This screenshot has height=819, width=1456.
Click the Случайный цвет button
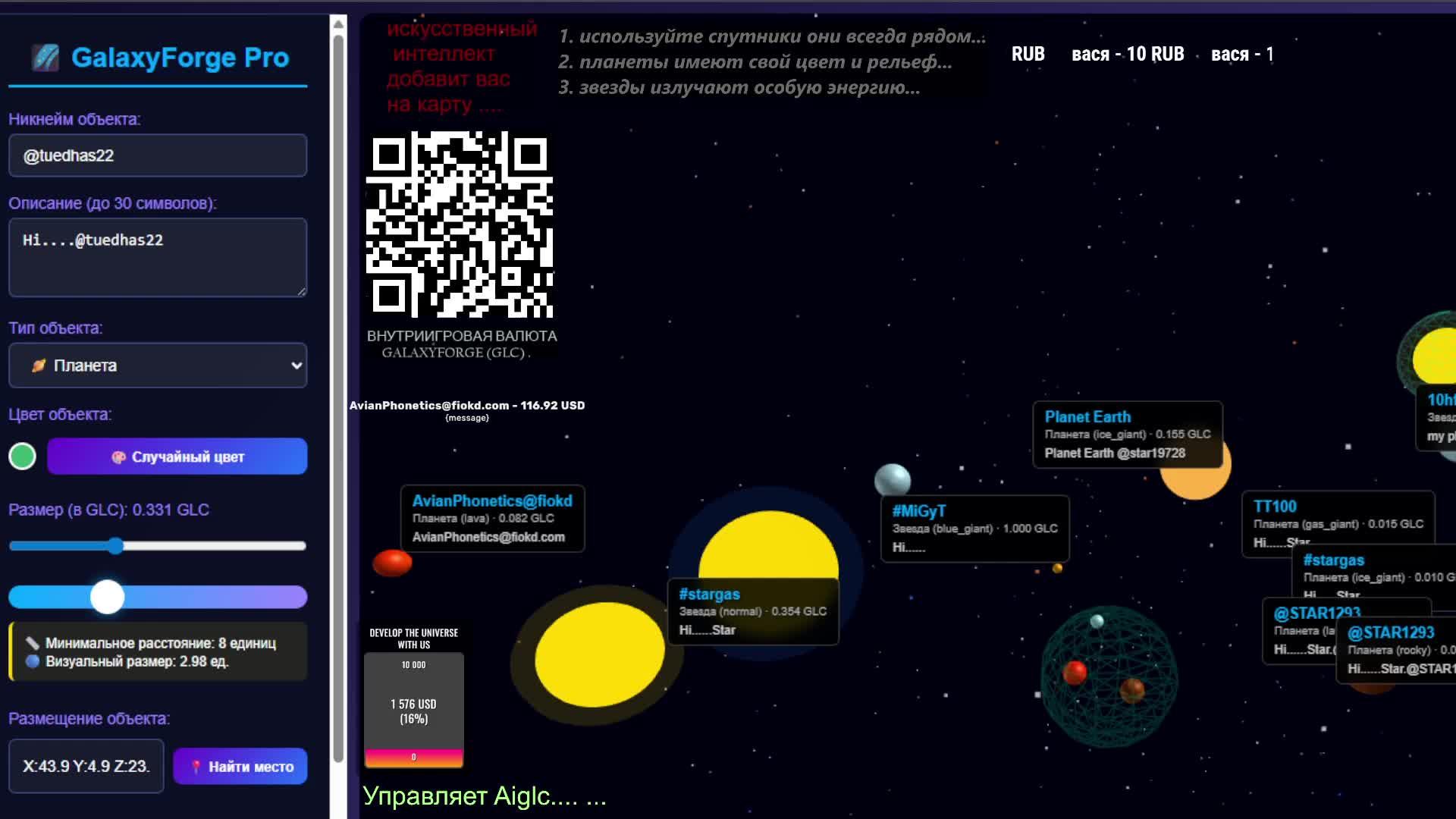pos(177,457)
